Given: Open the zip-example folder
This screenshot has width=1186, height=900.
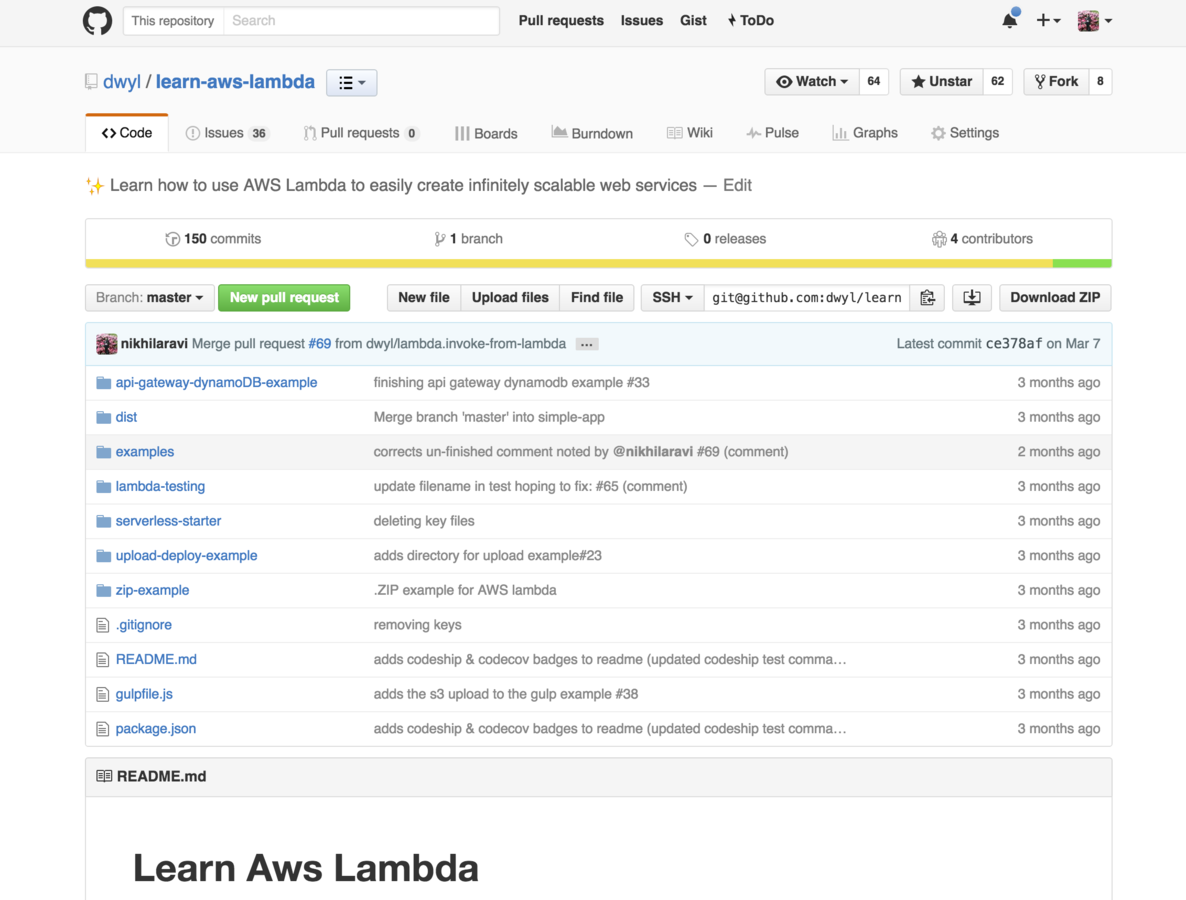Looking at the screenshot, I should pos(153,591).
